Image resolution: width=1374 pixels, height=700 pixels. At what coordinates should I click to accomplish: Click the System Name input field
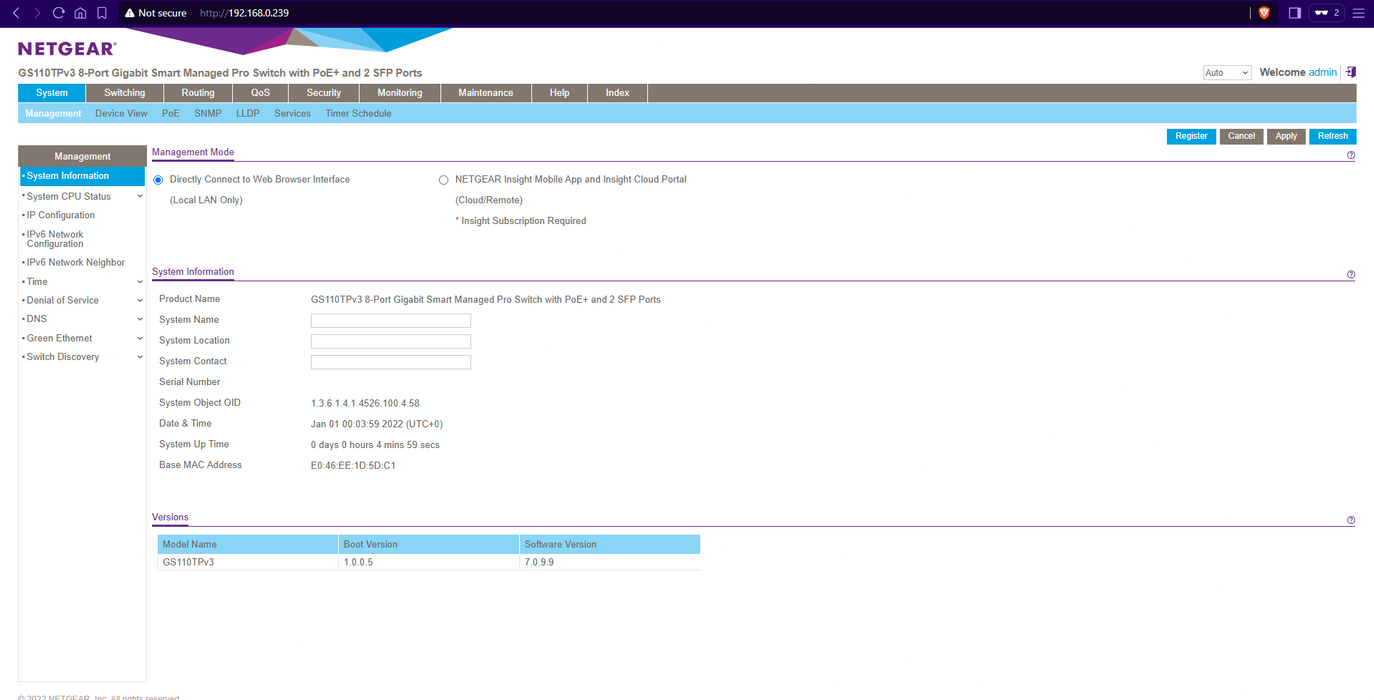(391, 320)
